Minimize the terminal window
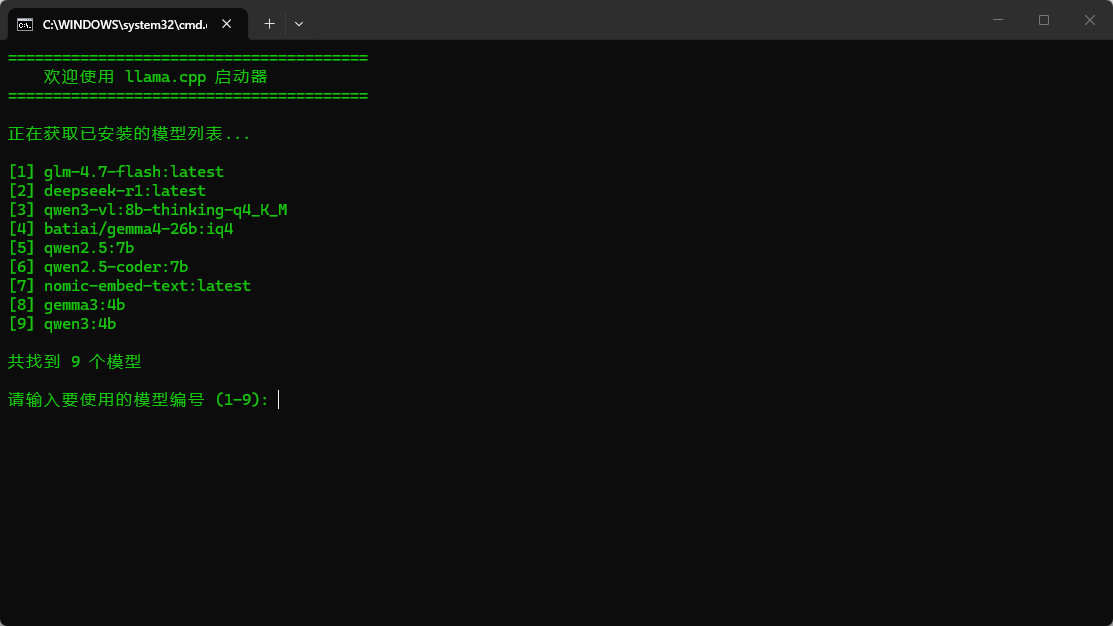Image resolution: width=1113 pixels, height=626 pixels. [998, 20]
